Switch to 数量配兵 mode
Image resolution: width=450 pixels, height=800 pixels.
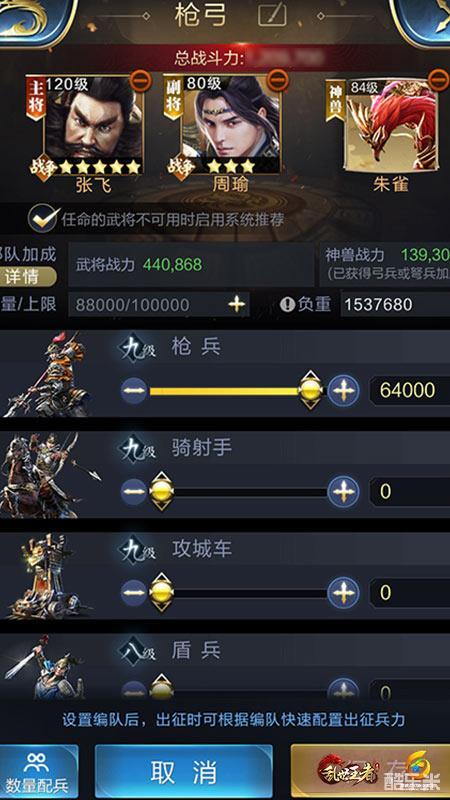coord(38,772)
